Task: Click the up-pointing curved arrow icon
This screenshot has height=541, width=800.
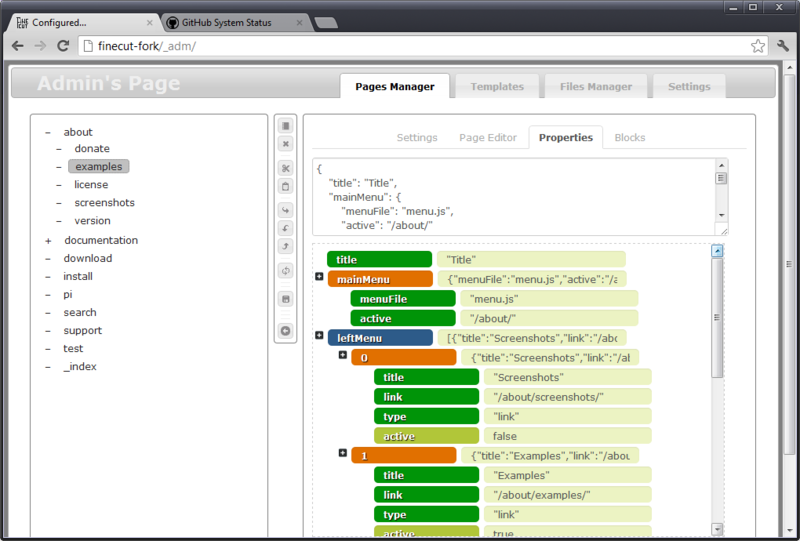Action: coord(286,247)
